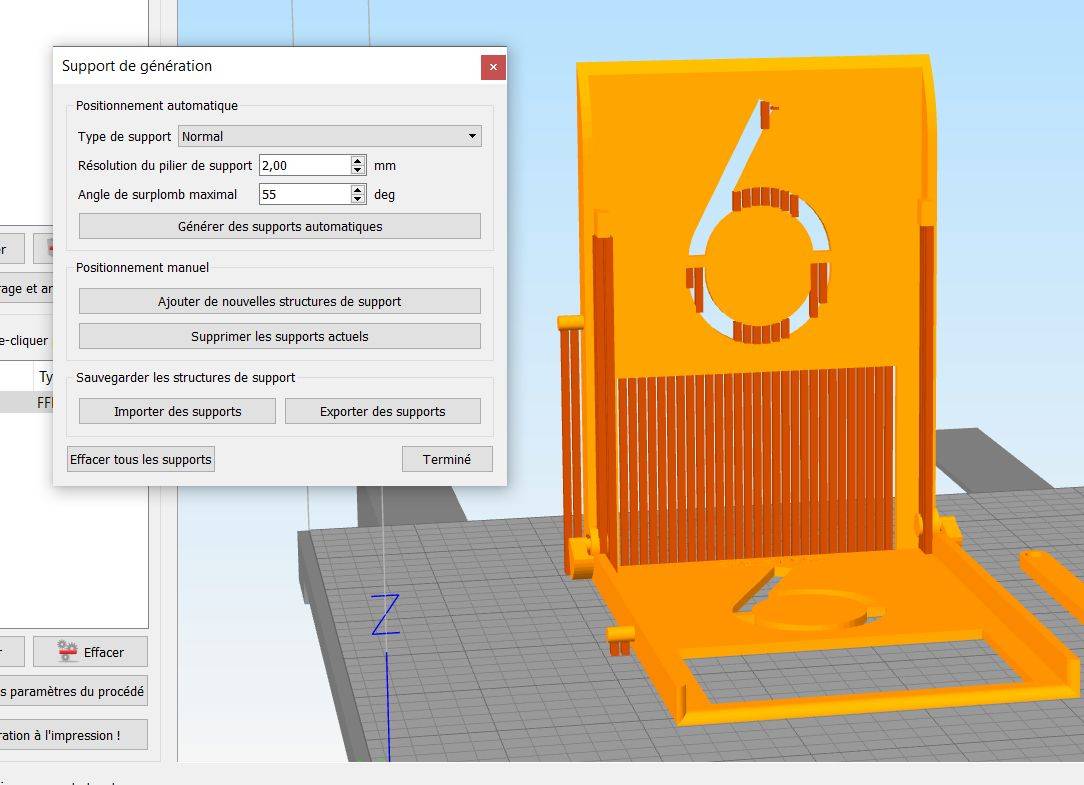The width and height of the screenshot is (1084, 785).
Task: Click Ajouter de nouvelles structures de support
Action: (279, 301)
